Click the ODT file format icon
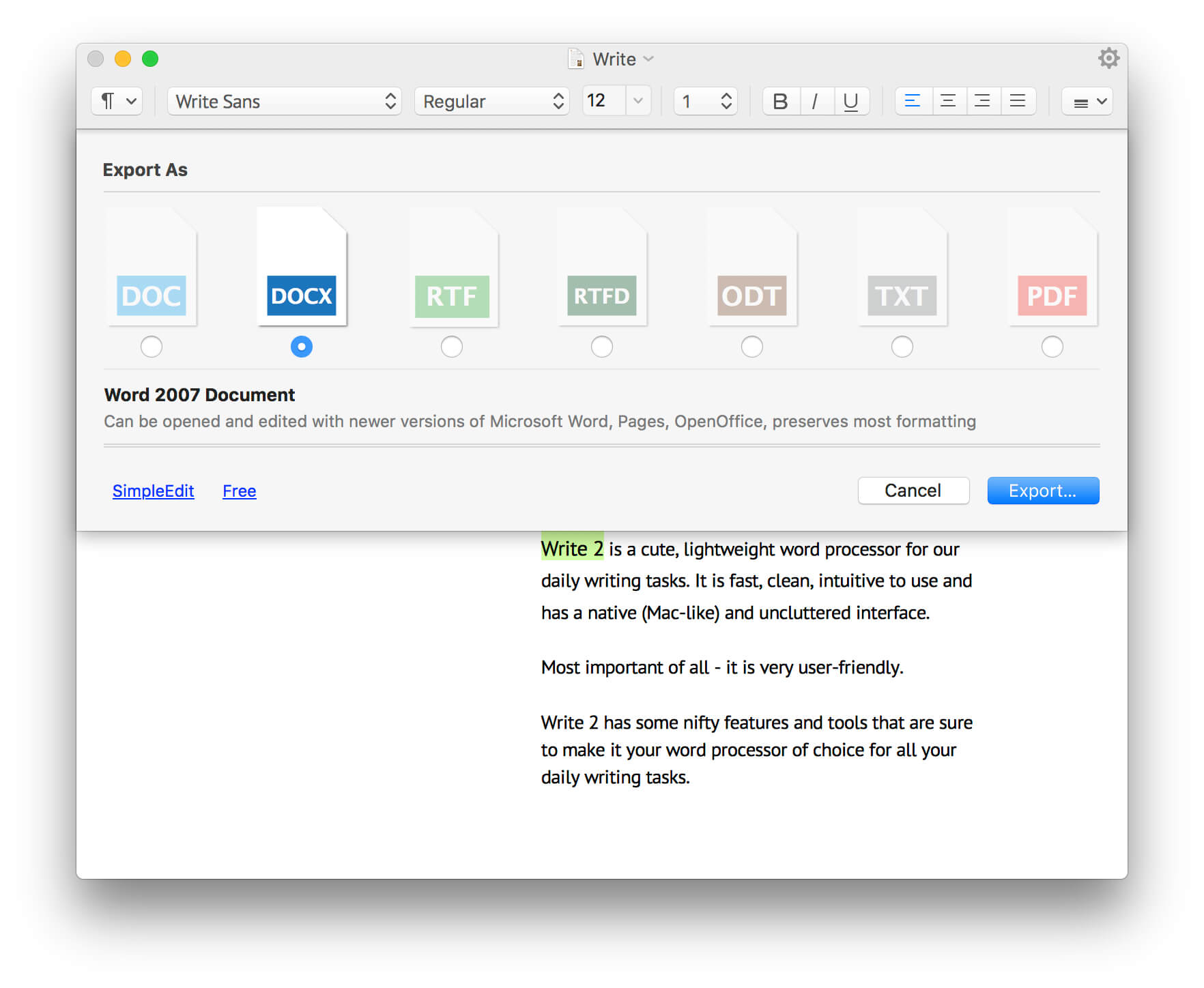This screenshot has width=1204, height=988. pos(752,267)
